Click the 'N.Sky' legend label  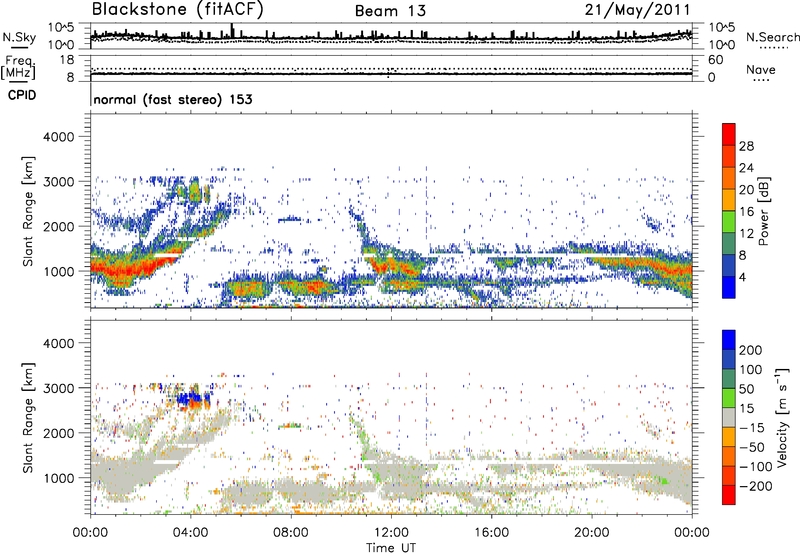(x=19, y=37)
